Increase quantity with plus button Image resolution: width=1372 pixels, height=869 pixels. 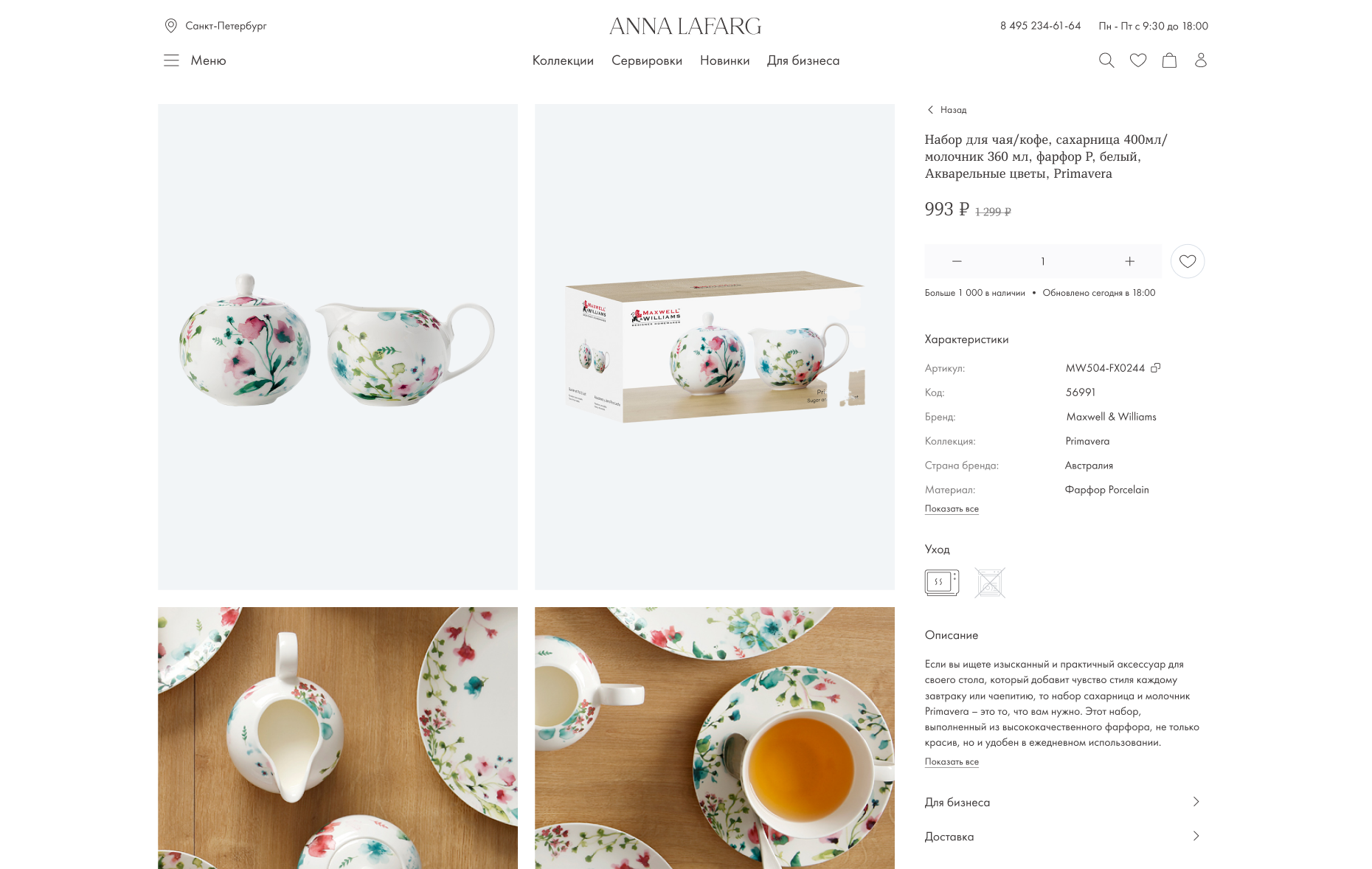point(1129,261)
